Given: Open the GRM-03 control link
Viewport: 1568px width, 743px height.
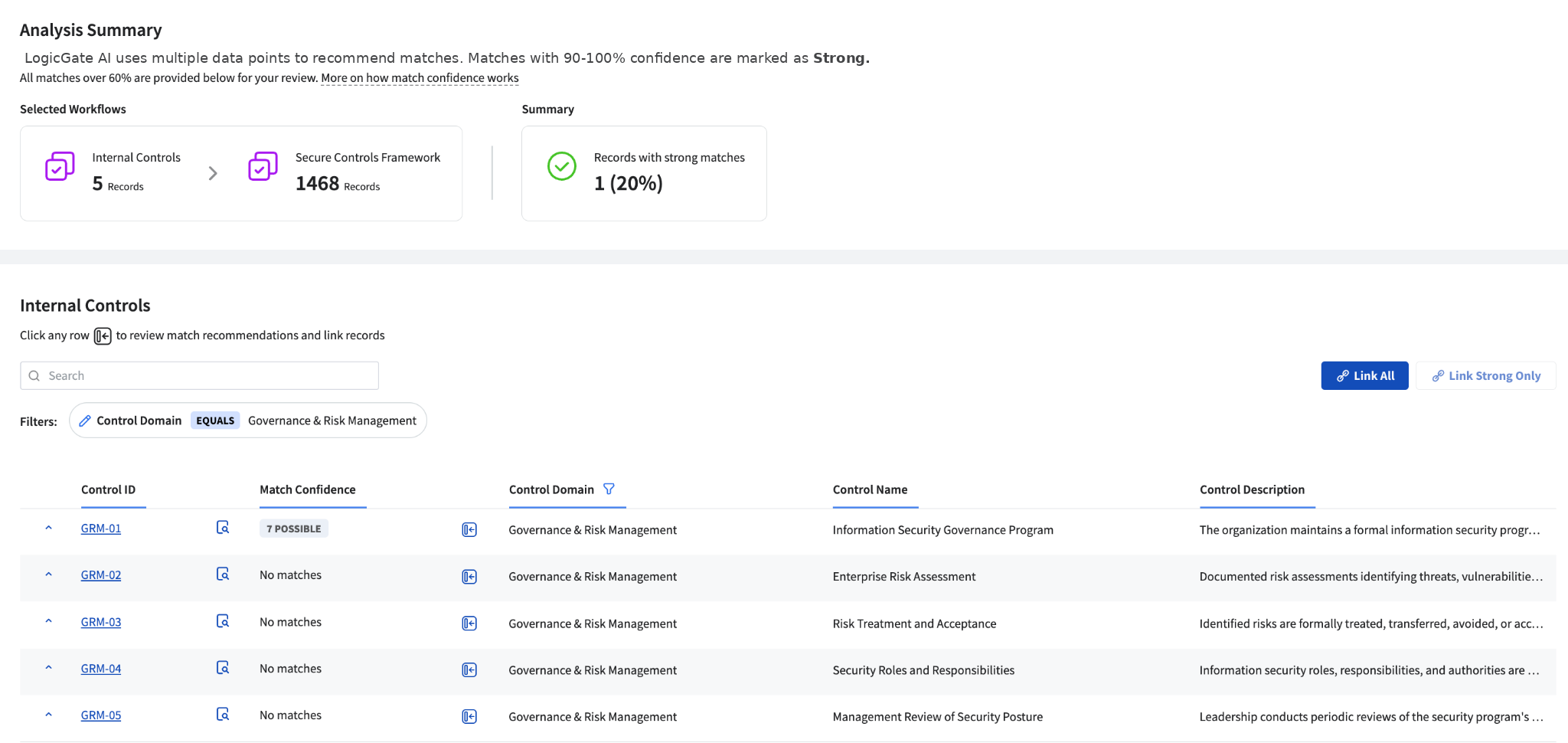Looking at the screenshot, I should coord(101,622).
